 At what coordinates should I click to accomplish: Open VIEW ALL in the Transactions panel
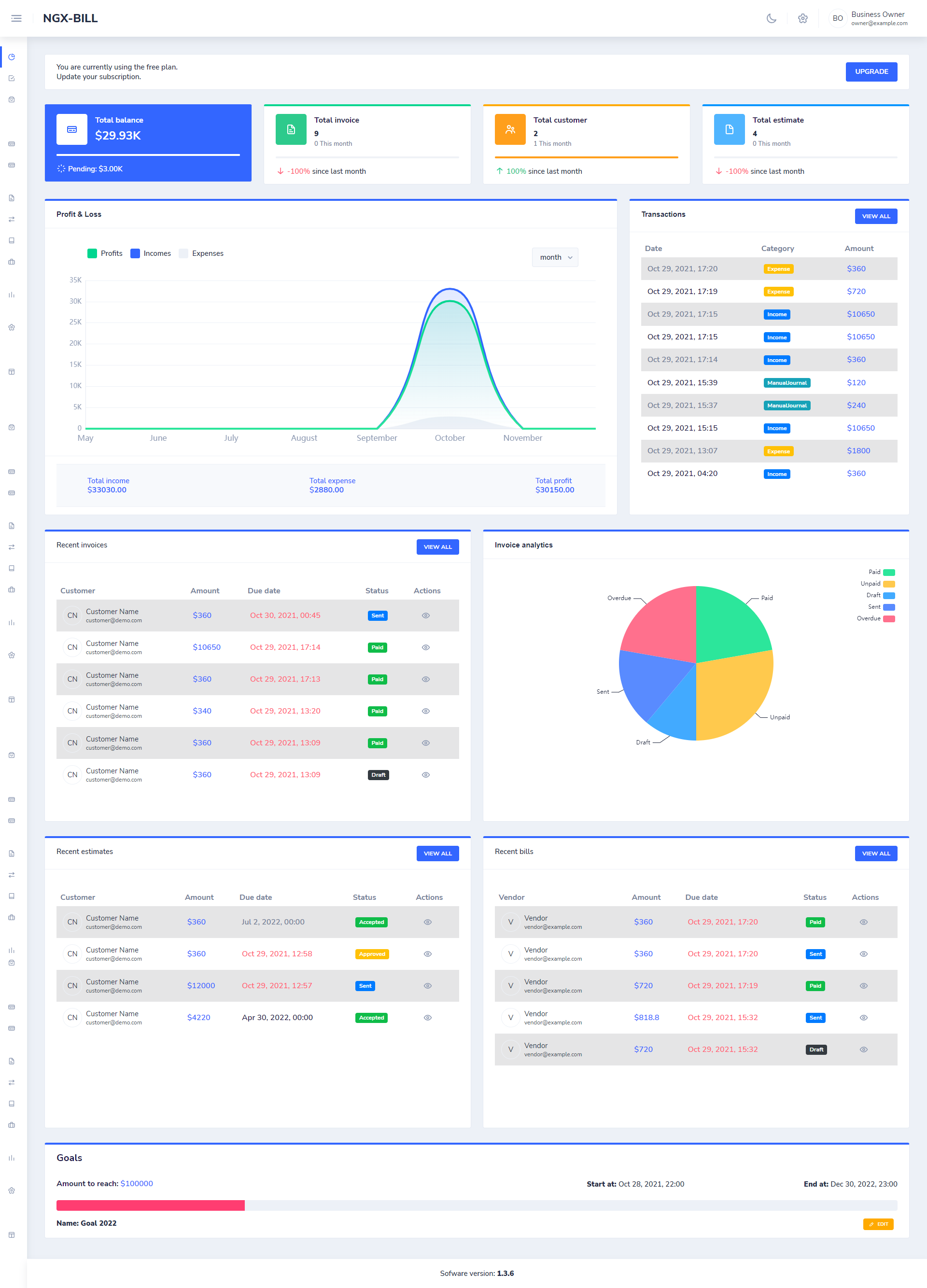click(875, 216)
